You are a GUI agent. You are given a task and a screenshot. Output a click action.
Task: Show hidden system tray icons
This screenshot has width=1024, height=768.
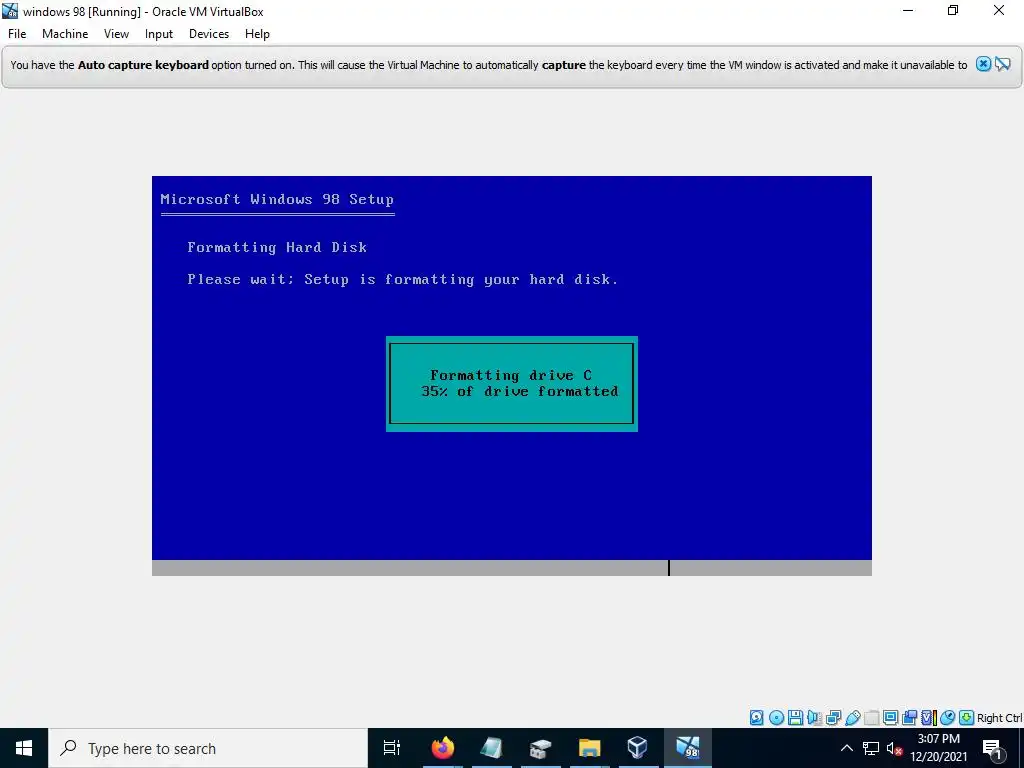[x=846, y=748]
